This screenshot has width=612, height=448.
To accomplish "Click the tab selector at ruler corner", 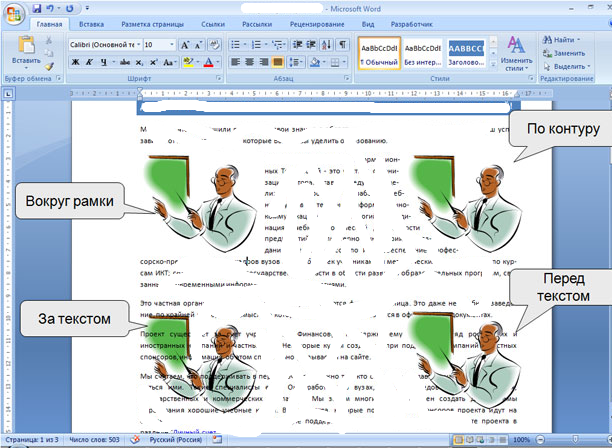I will click(9, 94).
